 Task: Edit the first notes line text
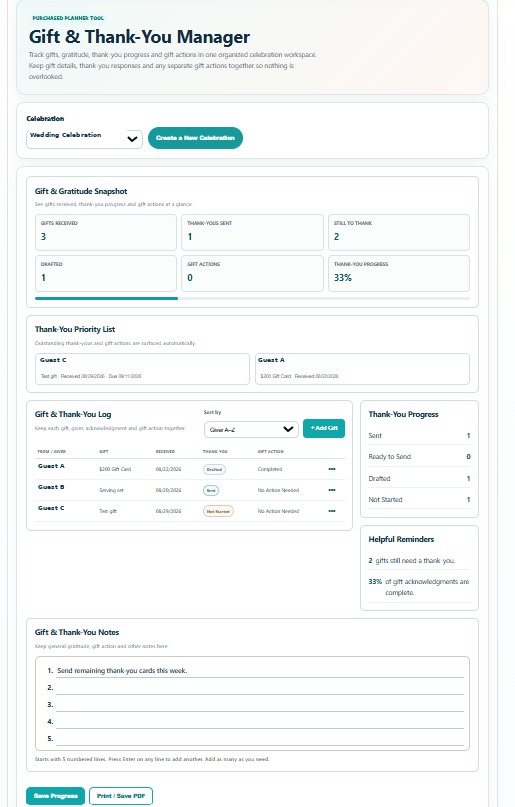[260, 671]
